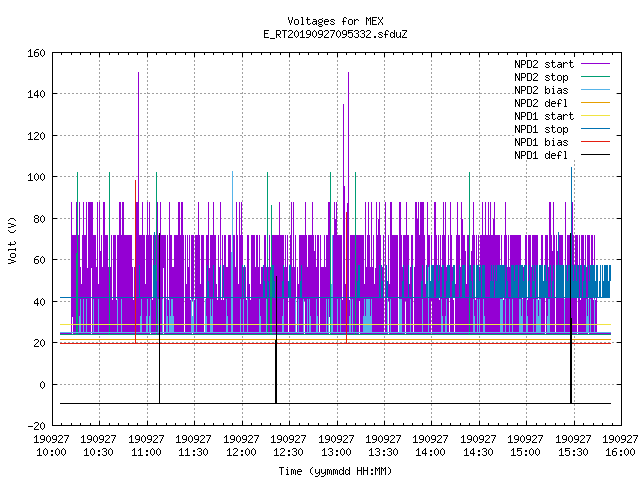The height and width of the screenshot is (480, 640).
Task: Click the x-axis tick label 15:30
Action: tap(573, 452)
